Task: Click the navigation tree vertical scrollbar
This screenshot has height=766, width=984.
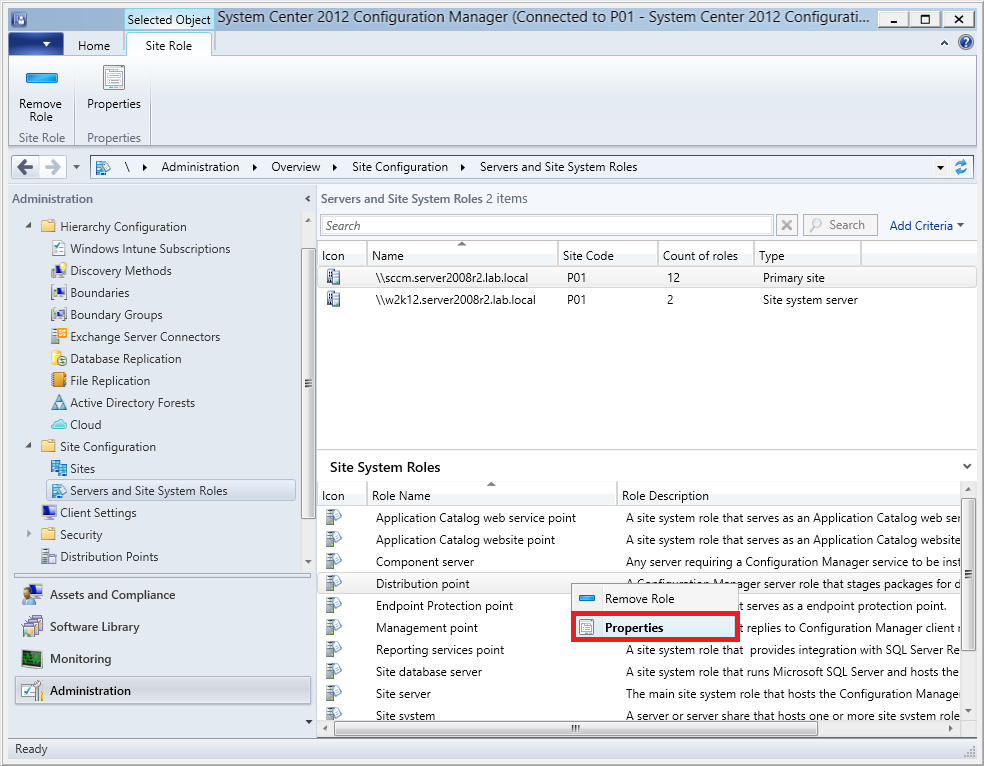Action: 308,383
